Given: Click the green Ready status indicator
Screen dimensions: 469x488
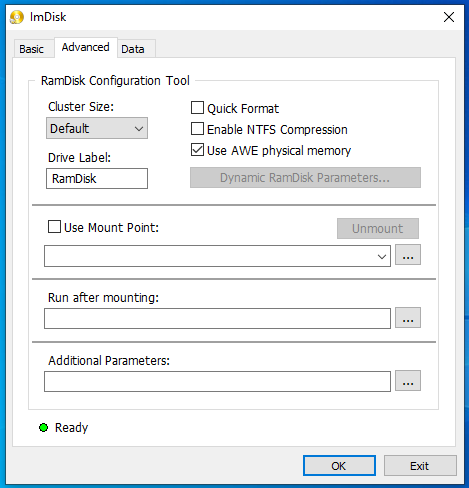Looking at the screenshot, I should point(43,427).
